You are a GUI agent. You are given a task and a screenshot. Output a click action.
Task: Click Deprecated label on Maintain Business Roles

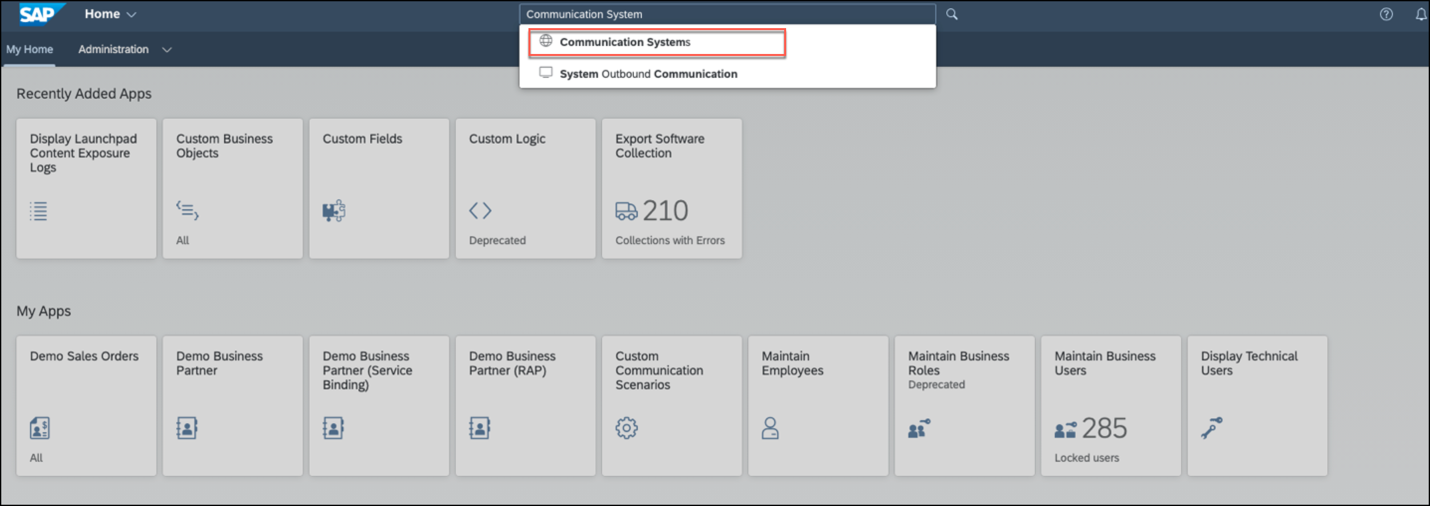click(x=936, y=385)
